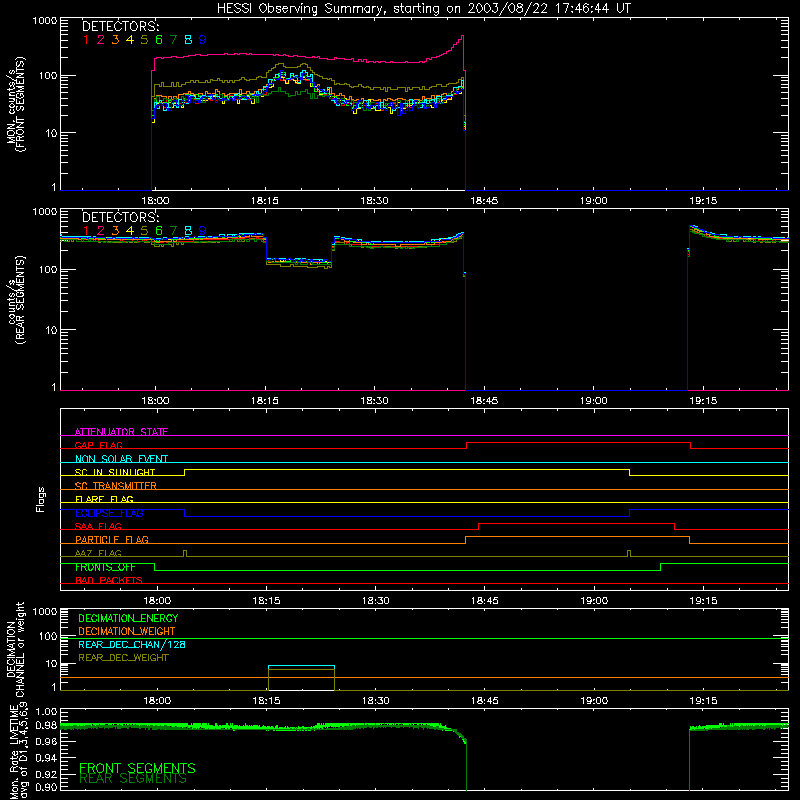Click the FRONTS_OFF flag label
This screenshot has height=800, width=800.
(105, 567)
